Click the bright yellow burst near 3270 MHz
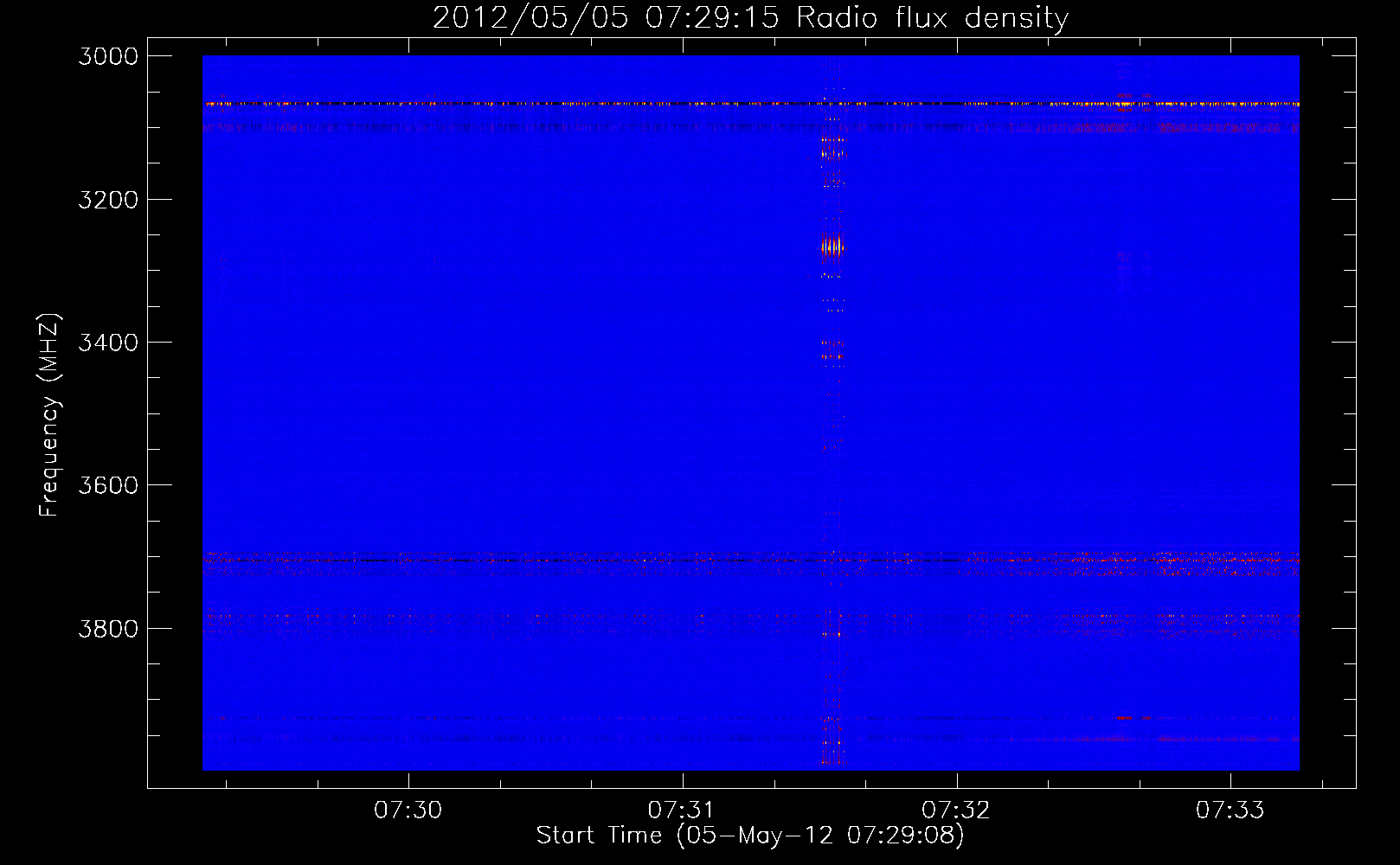This screenshot has width=1400, height=865. (x=832, y=247)
